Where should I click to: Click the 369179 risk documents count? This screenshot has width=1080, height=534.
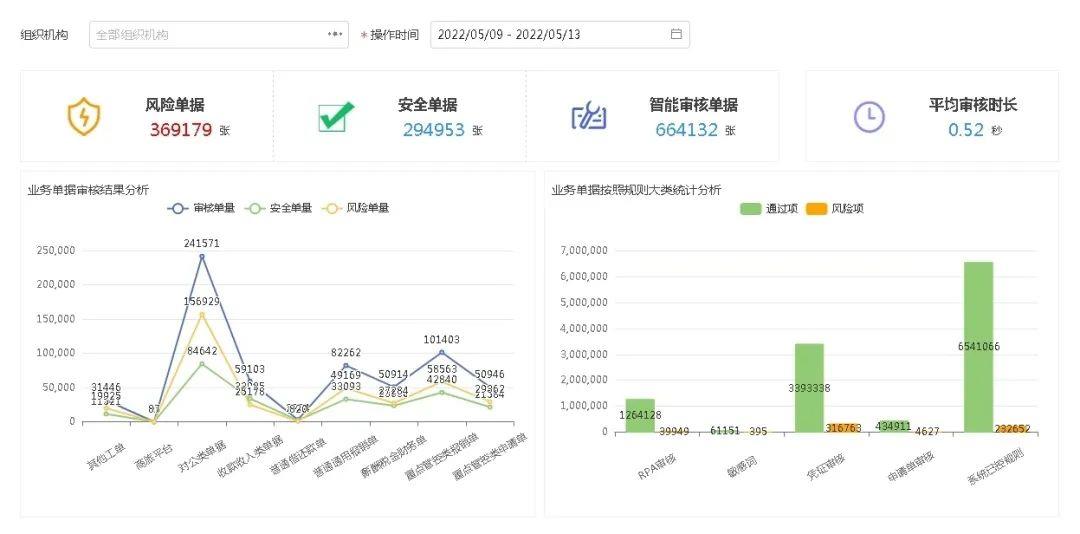click(x=181, y=130)
